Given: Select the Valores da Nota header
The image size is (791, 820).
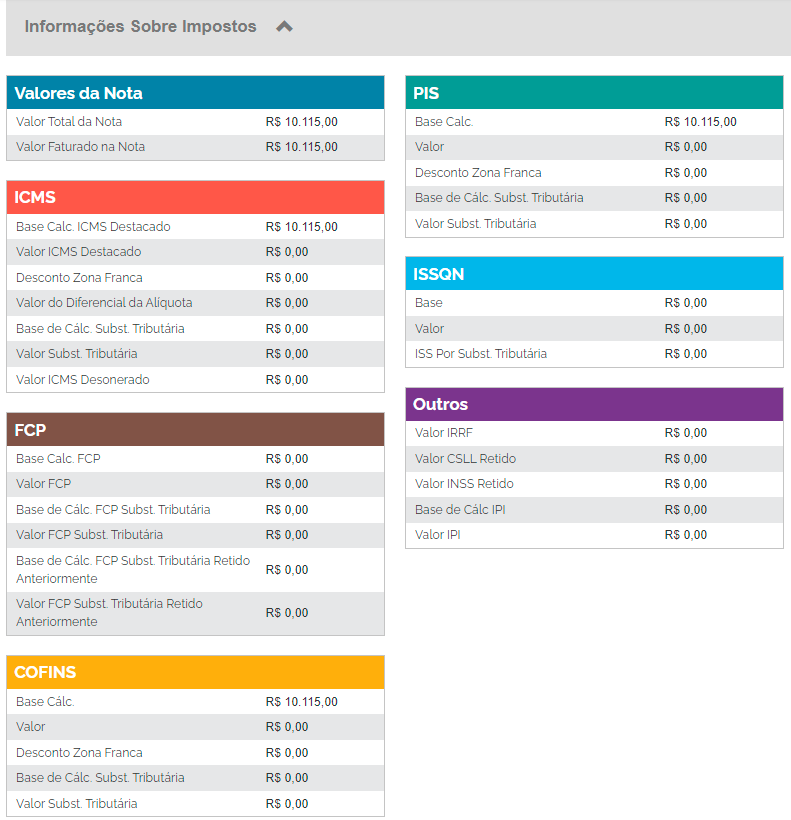Looking at the screenshot, I should [x=196, y=93].
